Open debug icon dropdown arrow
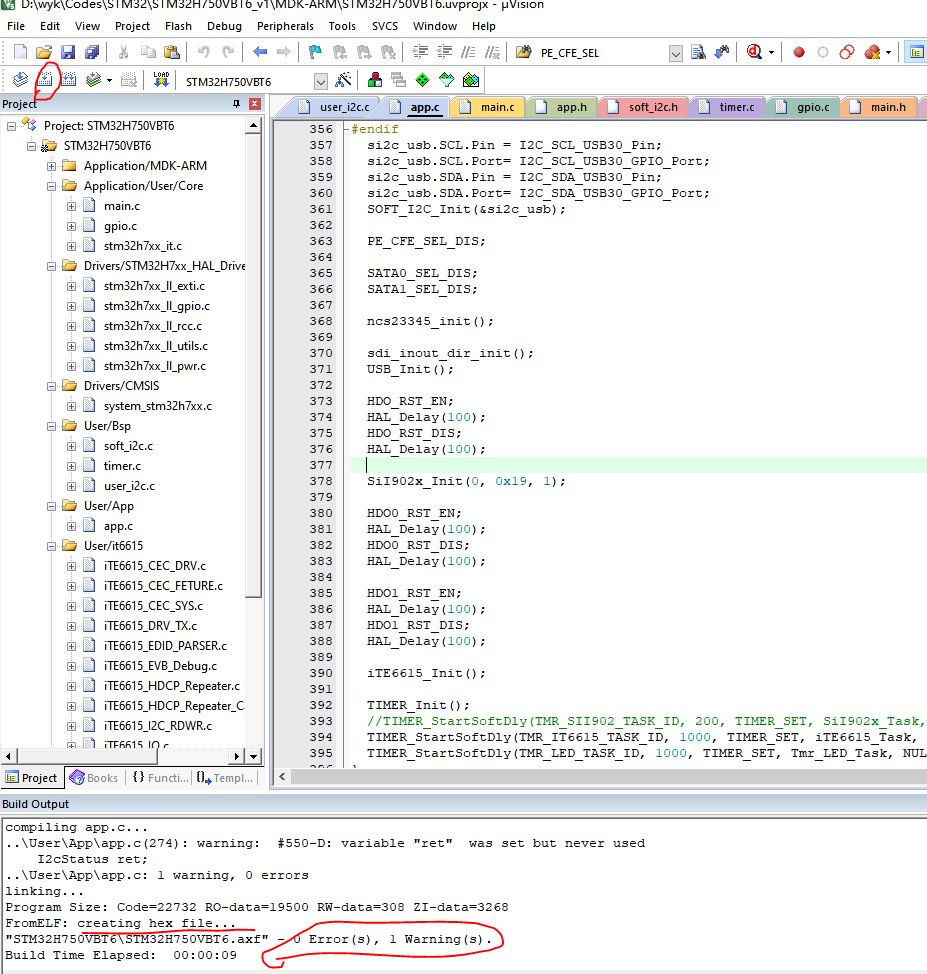Image resolution: width=927 pixels, height=974 pixels. click(771, 52)
